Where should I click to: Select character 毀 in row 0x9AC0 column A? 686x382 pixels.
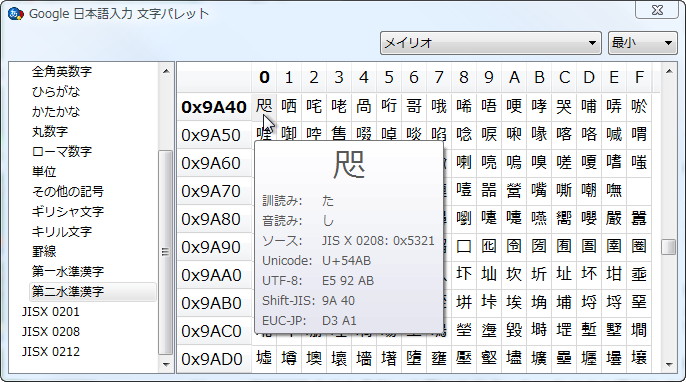[x=514, y=330]
